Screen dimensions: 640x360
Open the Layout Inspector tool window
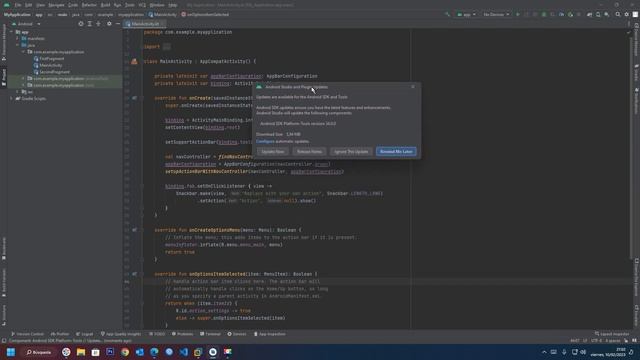[x=612, y=334]
